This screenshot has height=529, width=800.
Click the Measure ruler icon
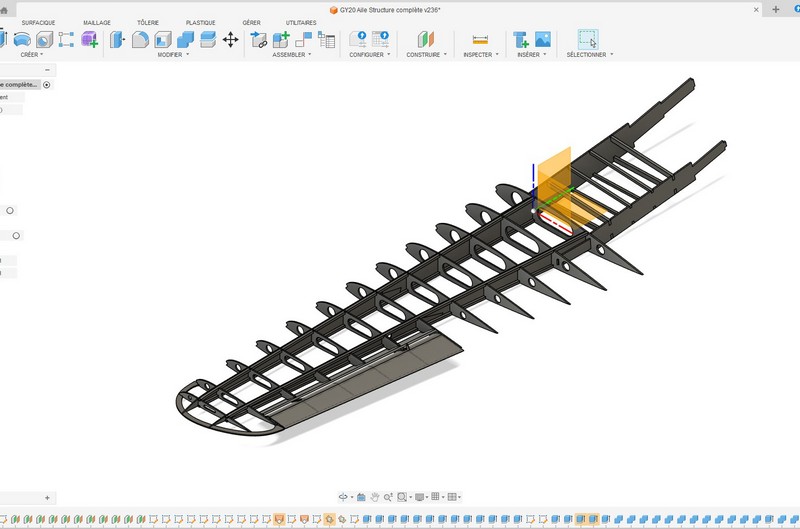click(x=479, y=39)
